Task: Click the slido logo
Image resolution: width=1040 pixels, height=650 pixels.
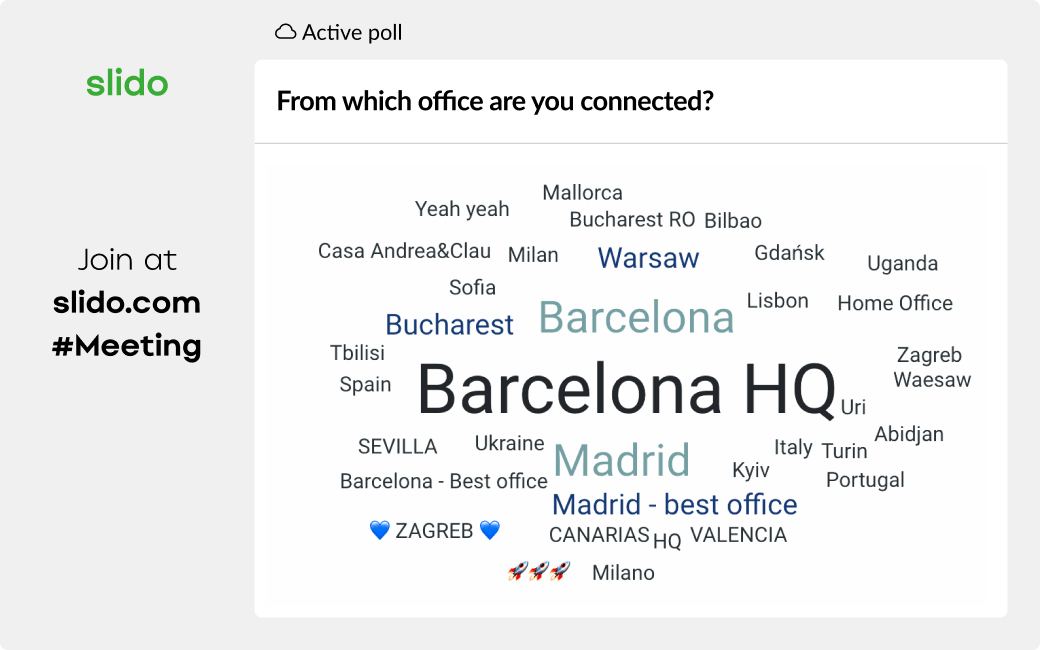Action: [127, 83]
